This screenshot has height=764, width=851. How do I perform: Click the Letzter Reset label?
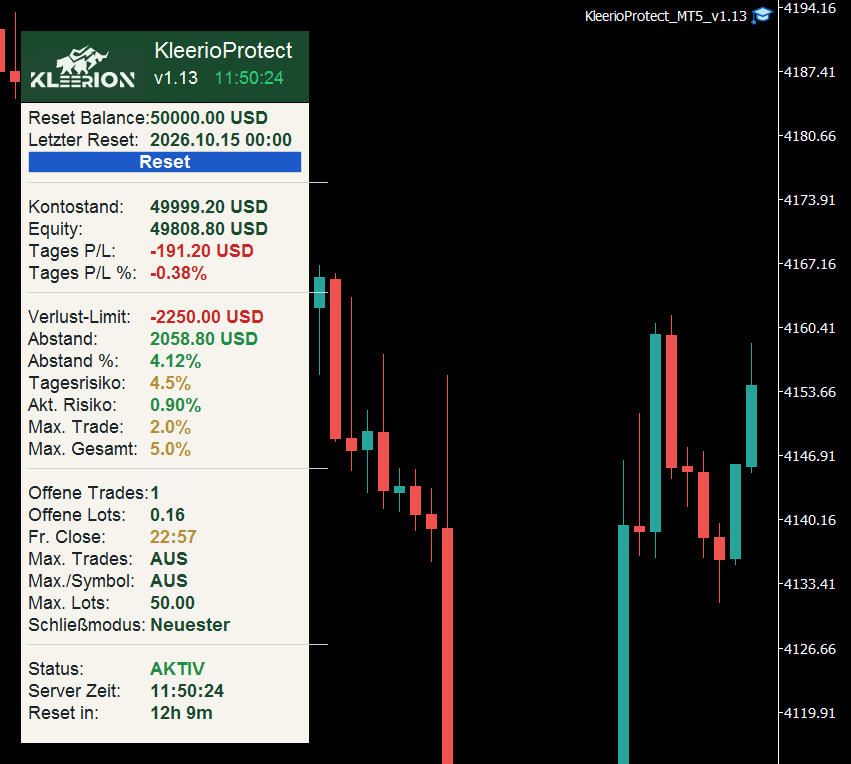(84, 140)
